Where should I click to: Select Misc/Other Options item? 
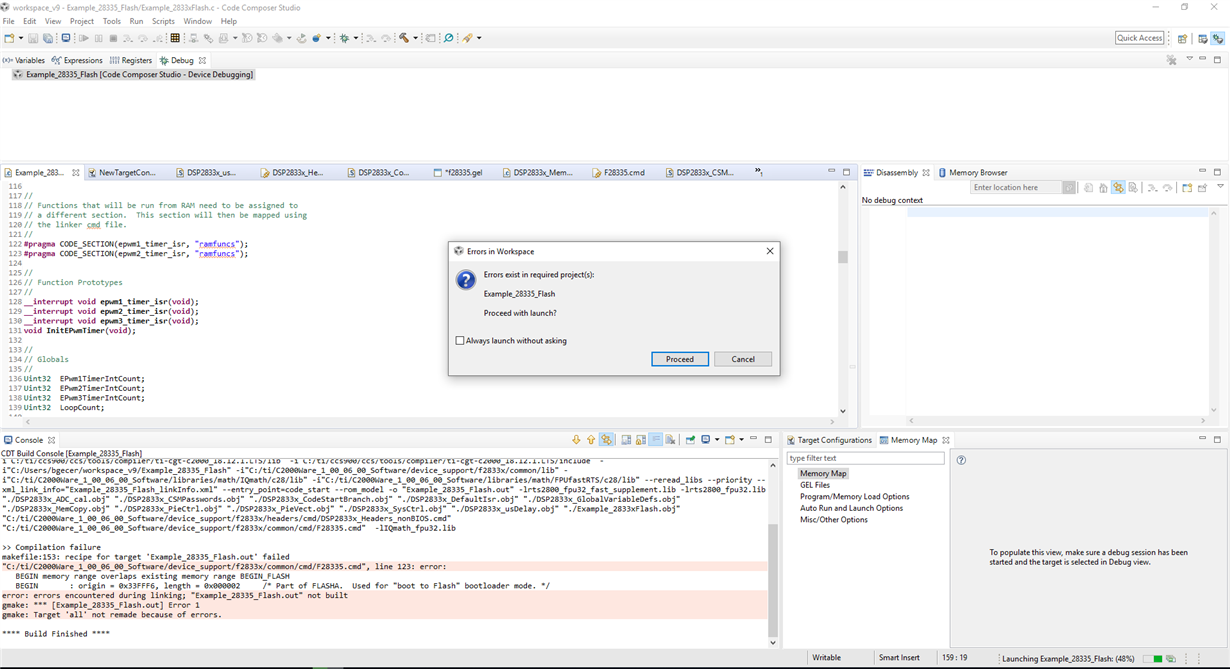click(x=833, y=520)
